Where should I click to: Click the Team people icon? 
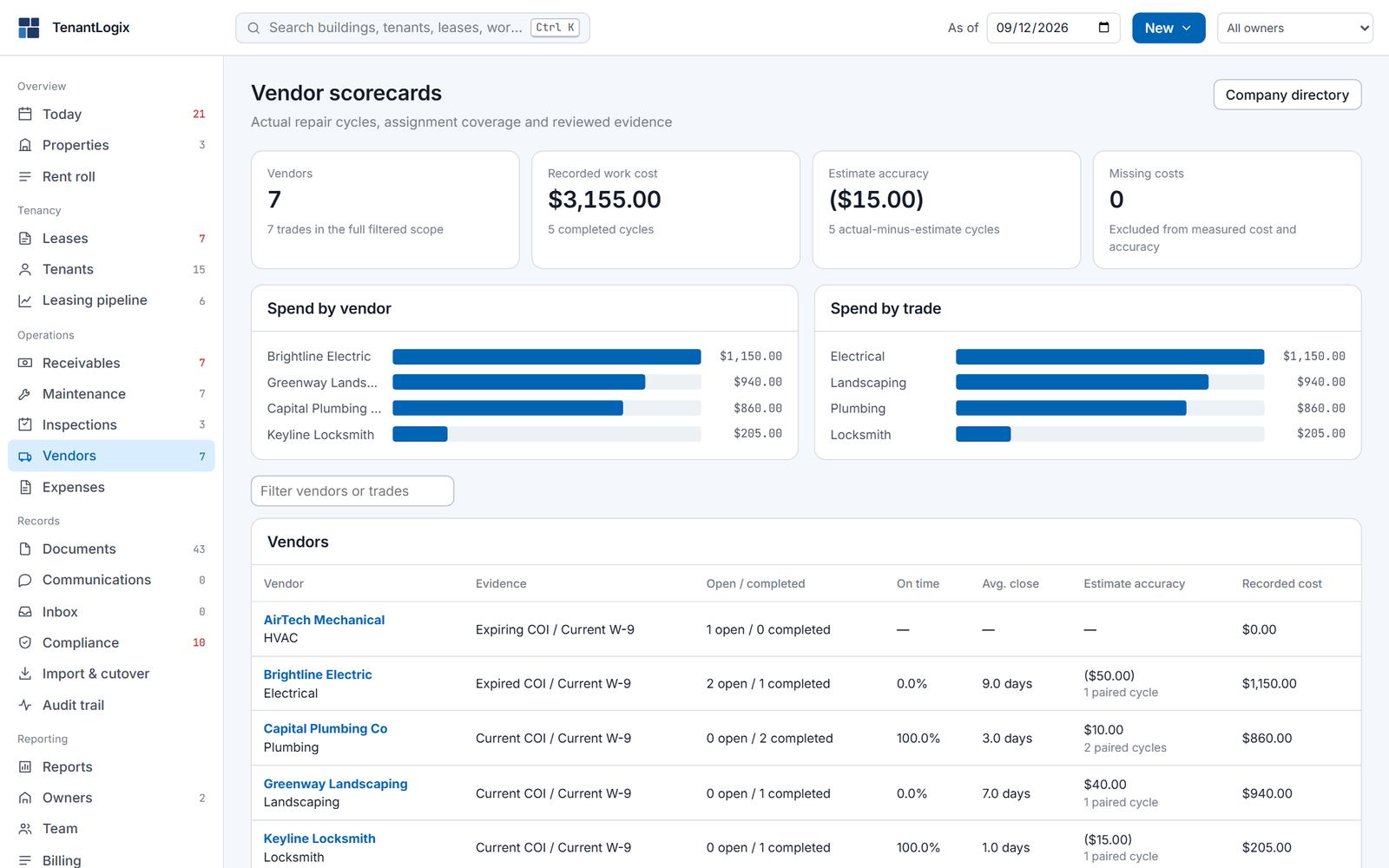pos(25,829)
